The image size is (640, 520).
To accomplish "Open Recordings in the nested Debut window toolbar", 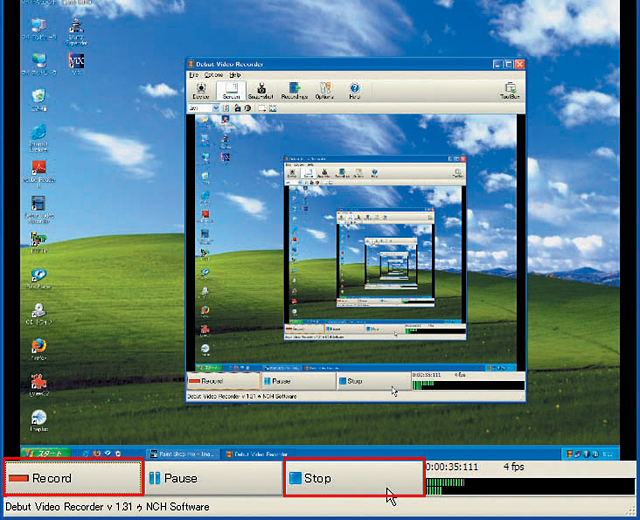I will 294,91.
